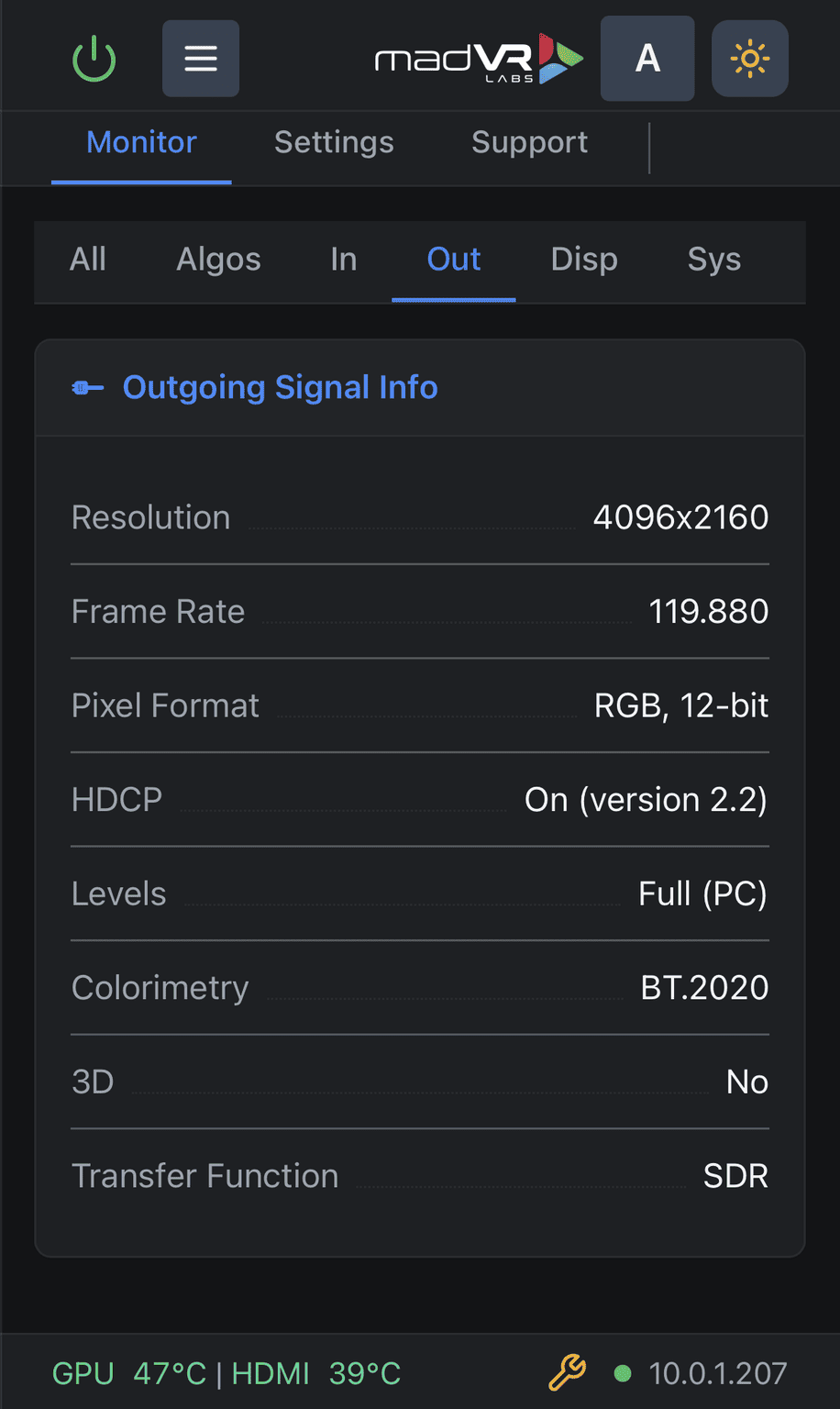Select the Out sub-tab

coord(454,260)
